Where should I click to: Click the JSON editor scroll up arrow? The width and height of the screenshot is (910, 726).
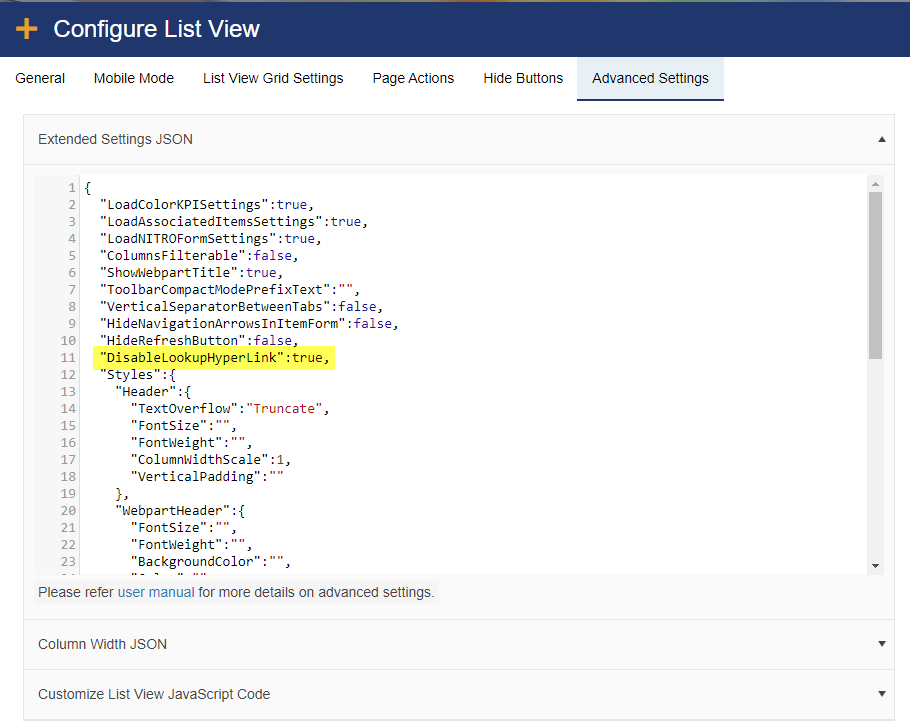[875, 184]
